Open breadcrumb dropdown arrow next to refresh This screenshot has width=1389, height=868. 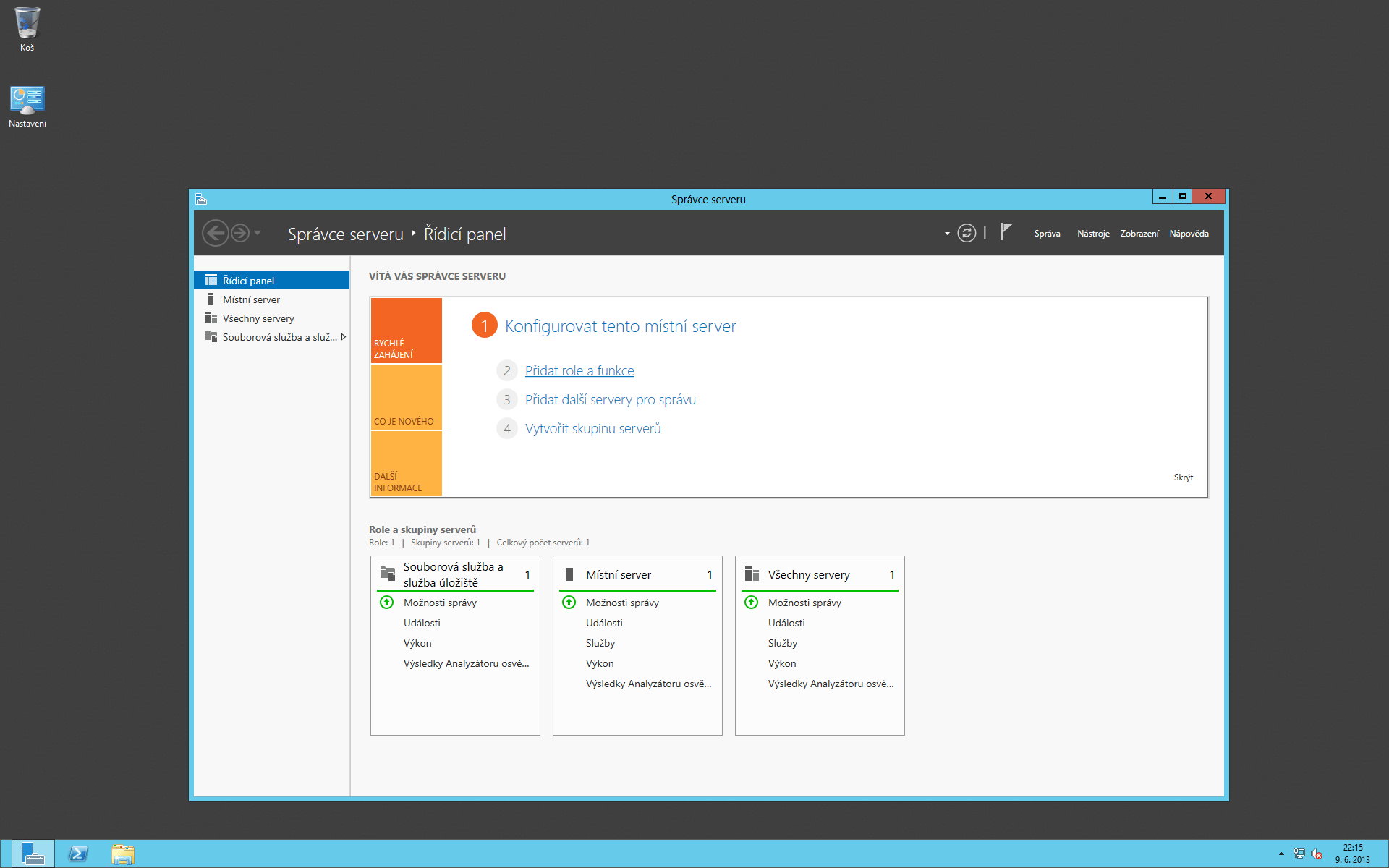(x=947, y=234)
